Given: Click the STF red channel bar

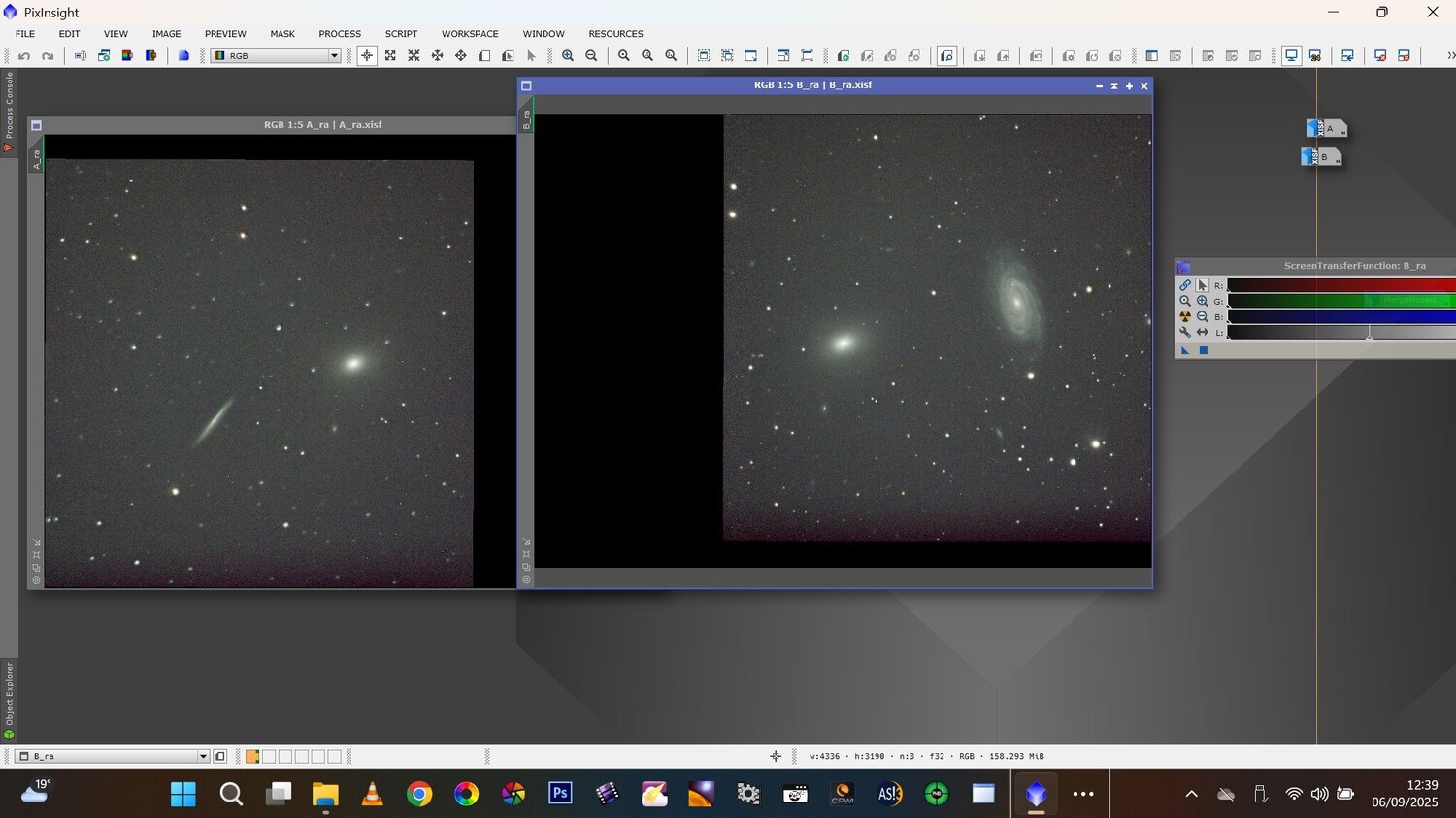Looking at the screenshot, I should 1341,285.
